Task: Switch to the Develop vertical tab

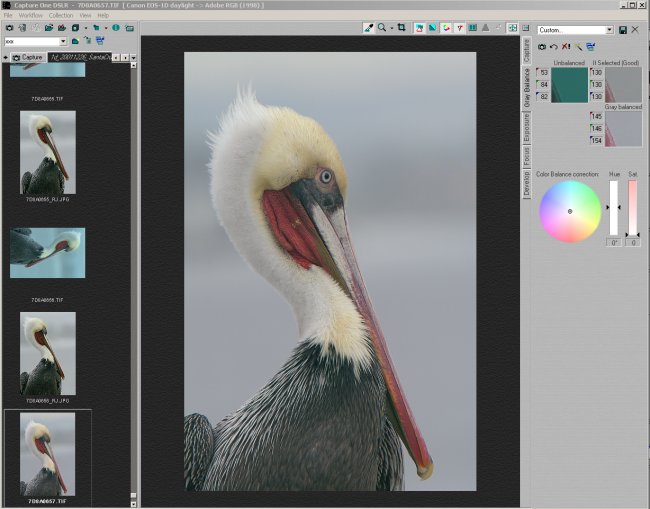Action: [x=527, y=184]
